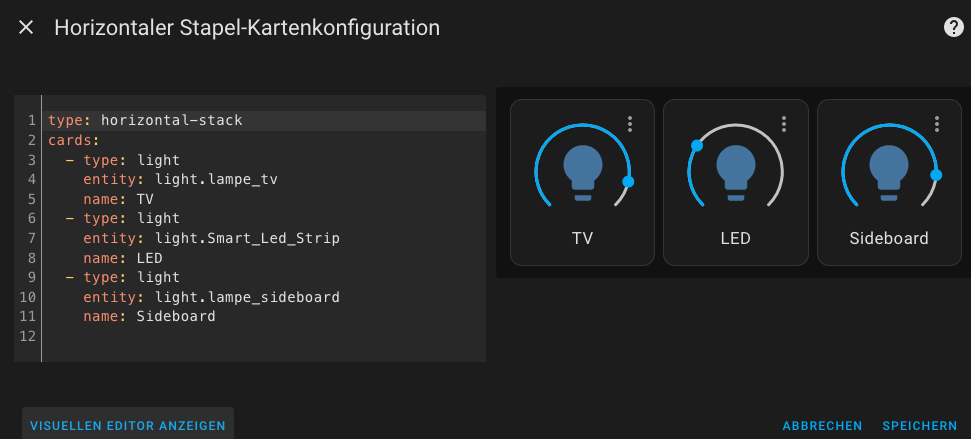Click TV brightness slider handle
Screen dimensions: 971x439
pos(628,181)
